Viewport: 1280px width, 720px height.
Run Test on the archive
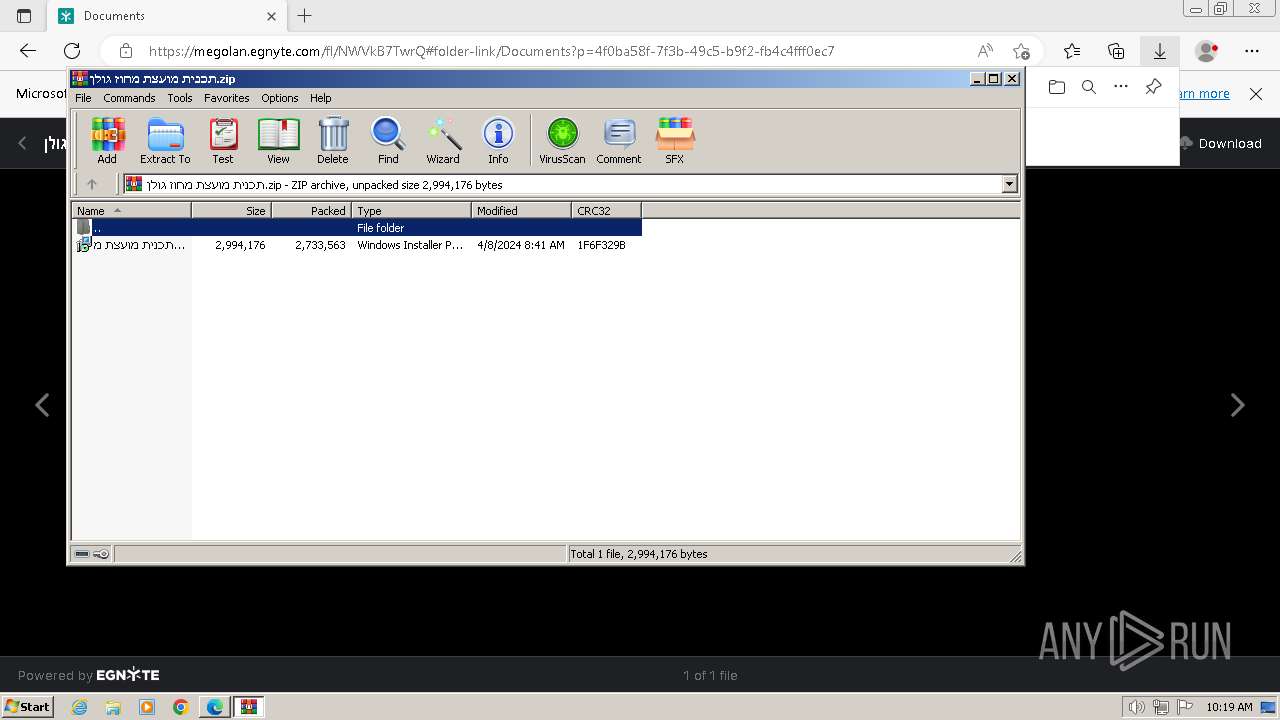point(223,140)
